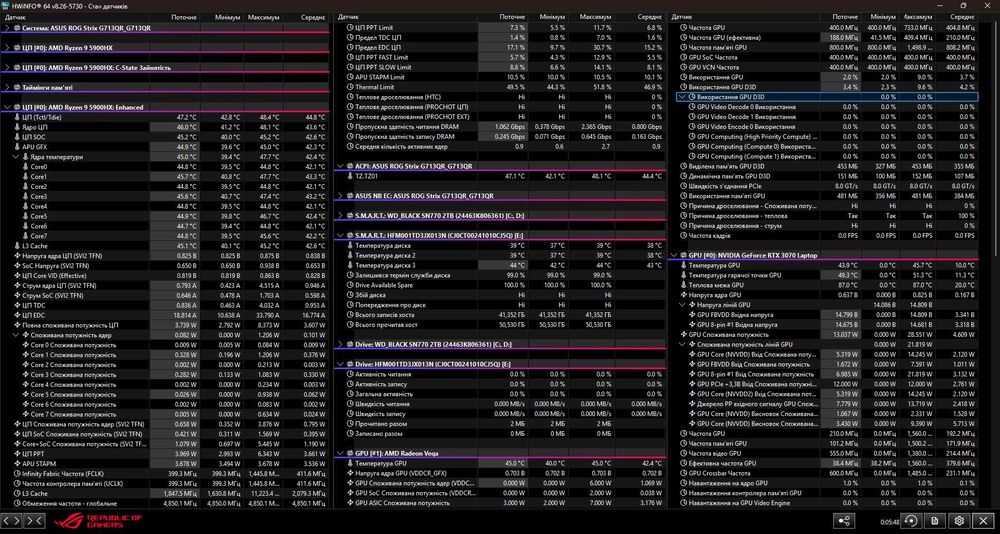The width and height of the screenshot is (1000, 534).
Task: Click chip icon beside GPU [#1]: AMD Radeon Vega
Action: tap(349, 454)
